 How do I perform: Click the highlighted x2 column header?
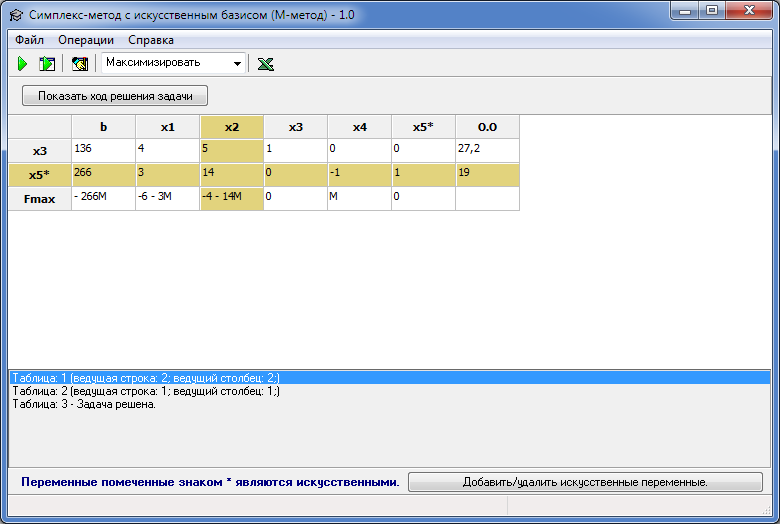pyautogui.click(x=232, y=127)
